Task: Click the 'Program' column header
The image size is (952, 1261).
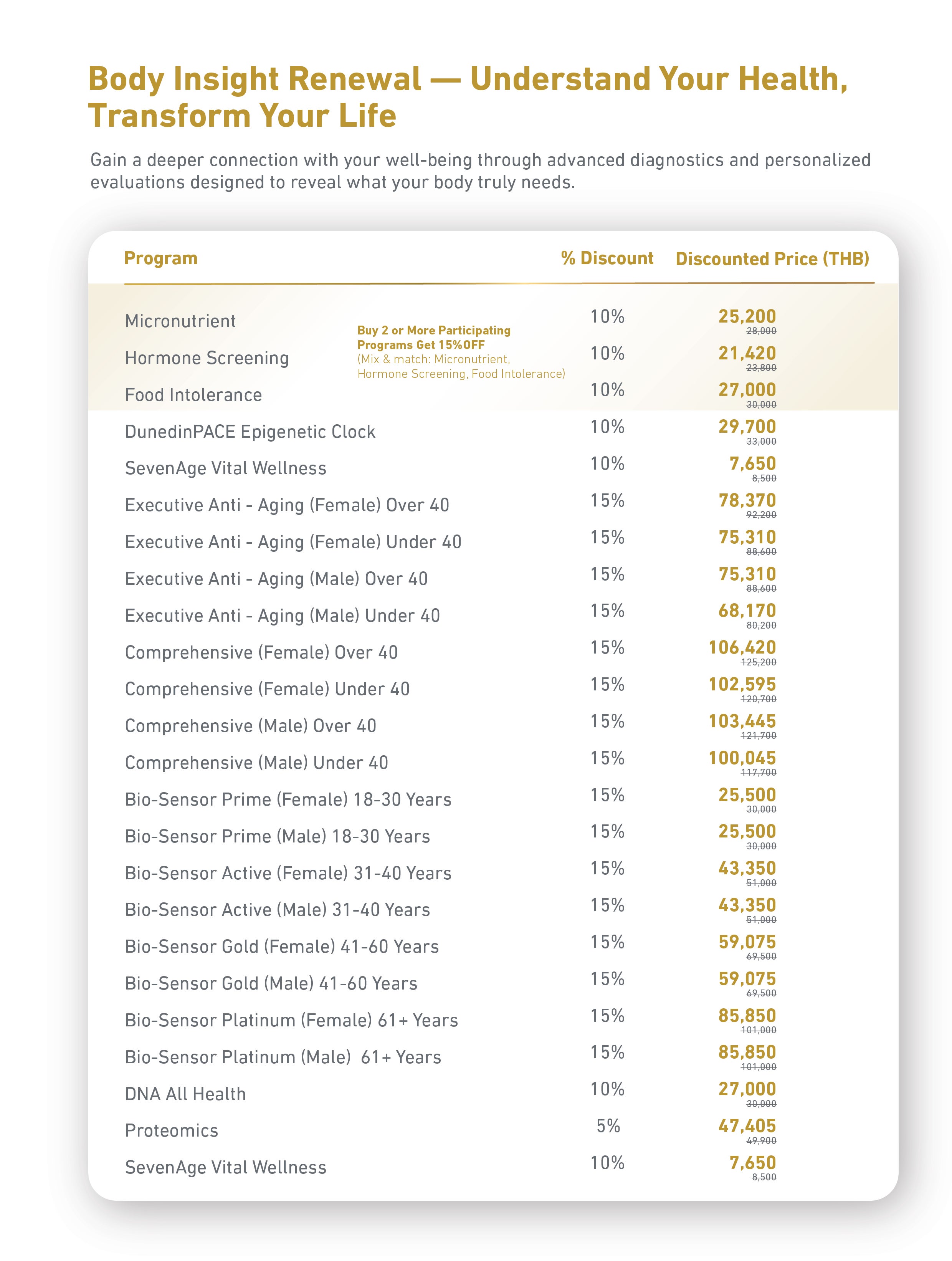Action: point(161,258)
